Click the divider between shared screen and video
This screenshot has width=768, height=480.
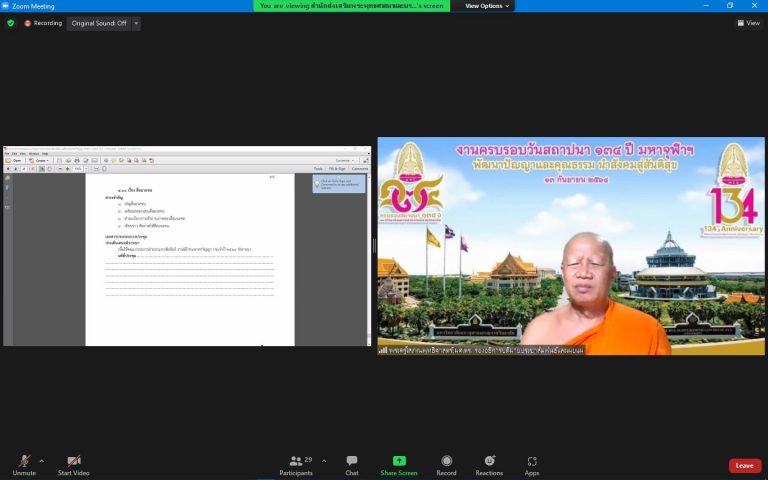[374, 246]
